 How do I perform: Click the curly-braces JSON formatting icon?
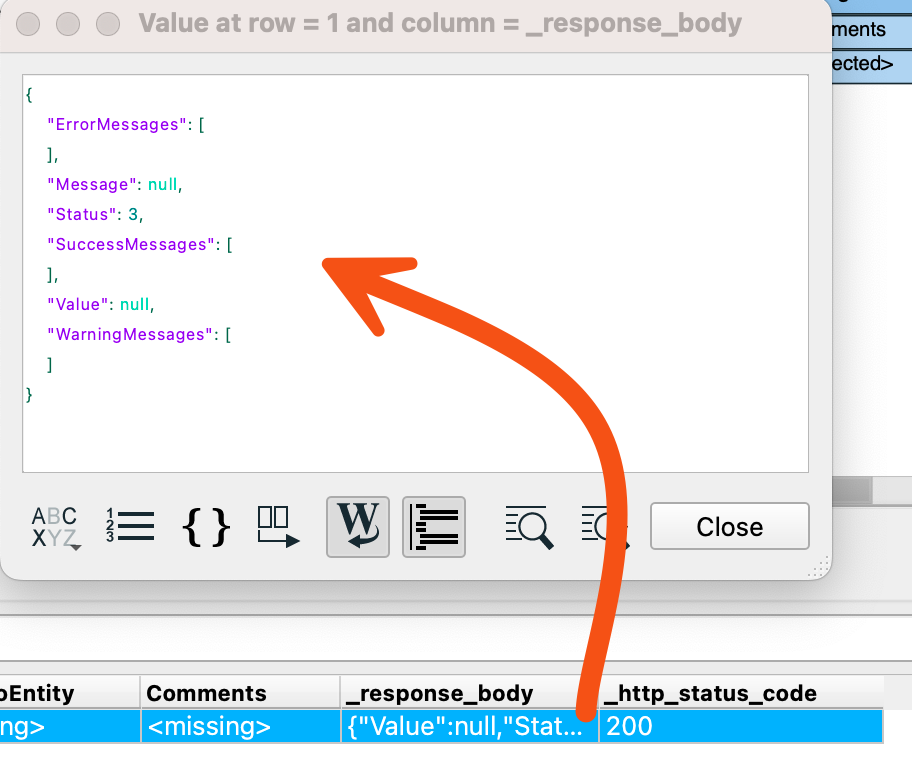click(205, 527)
